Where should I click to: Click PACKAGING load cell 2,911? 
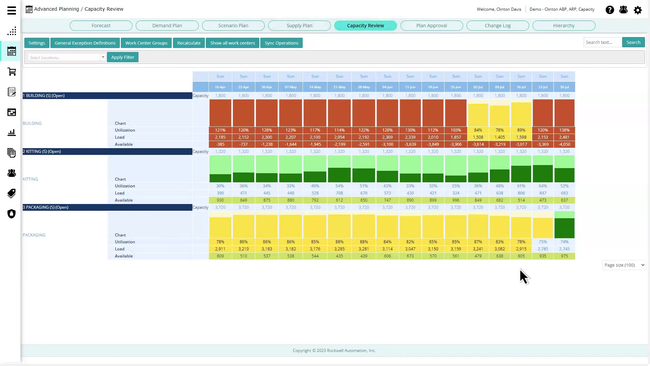coord(220,249)
